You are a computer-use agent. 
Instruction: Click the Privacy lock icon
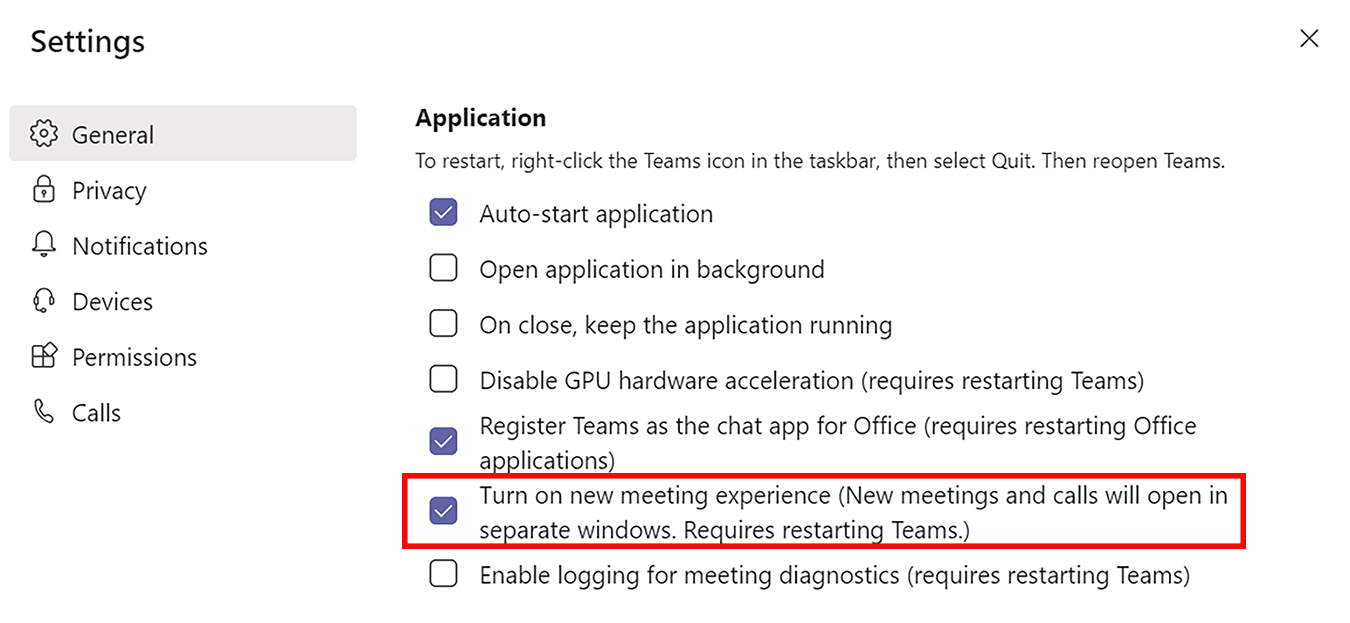pyautogui.click(x=44, y=190)
